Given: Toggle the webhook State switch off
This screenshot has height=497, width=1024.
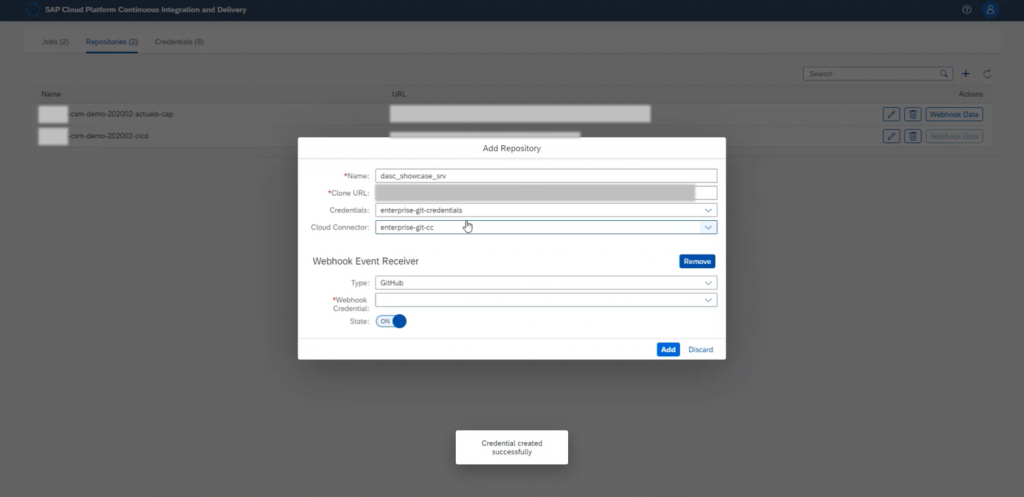Looking at the screenshot, I should (391, 321).
